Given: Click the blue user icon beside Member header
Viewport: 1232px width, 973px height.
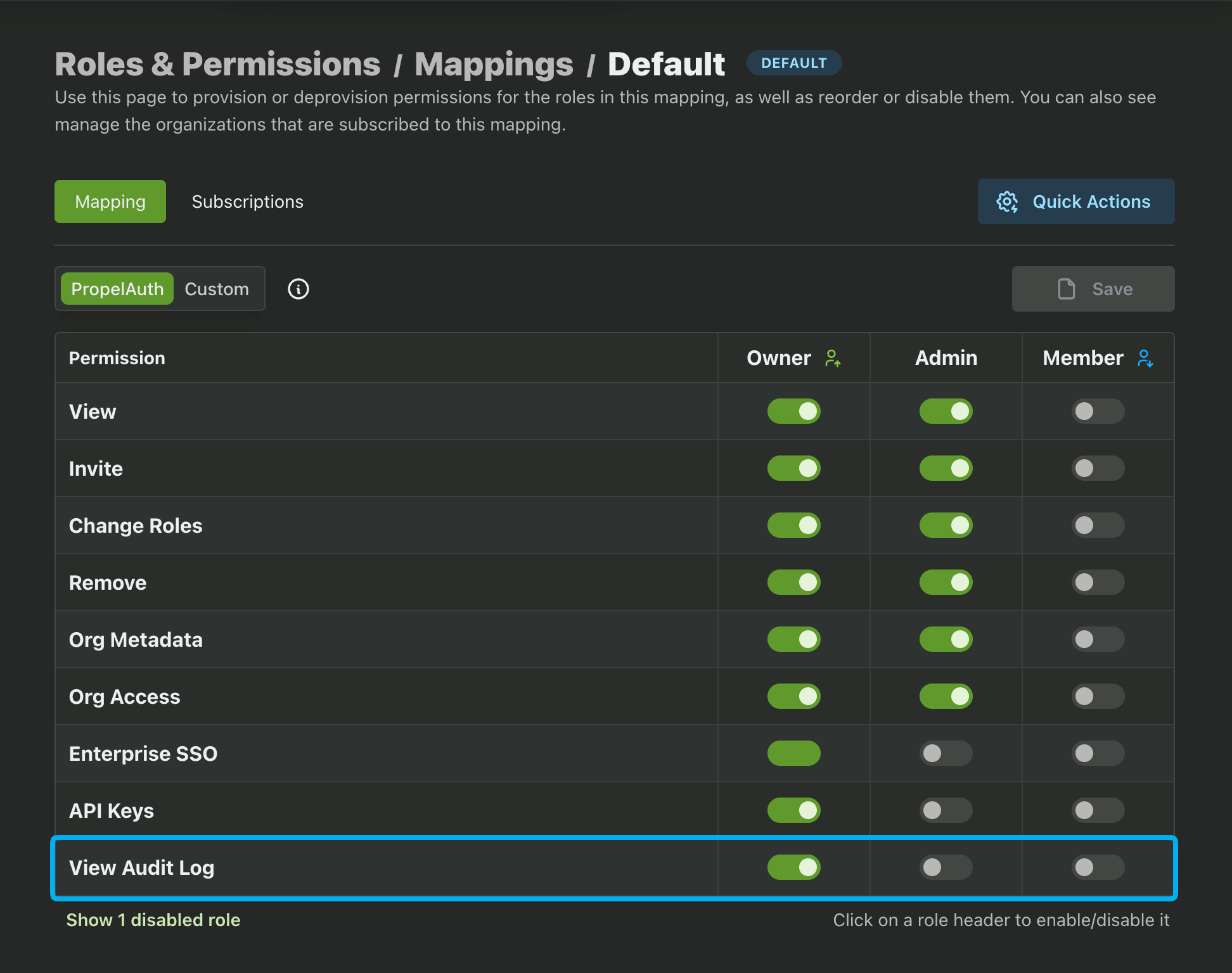Looking at the screenshot, I should tap(1145, 358).
